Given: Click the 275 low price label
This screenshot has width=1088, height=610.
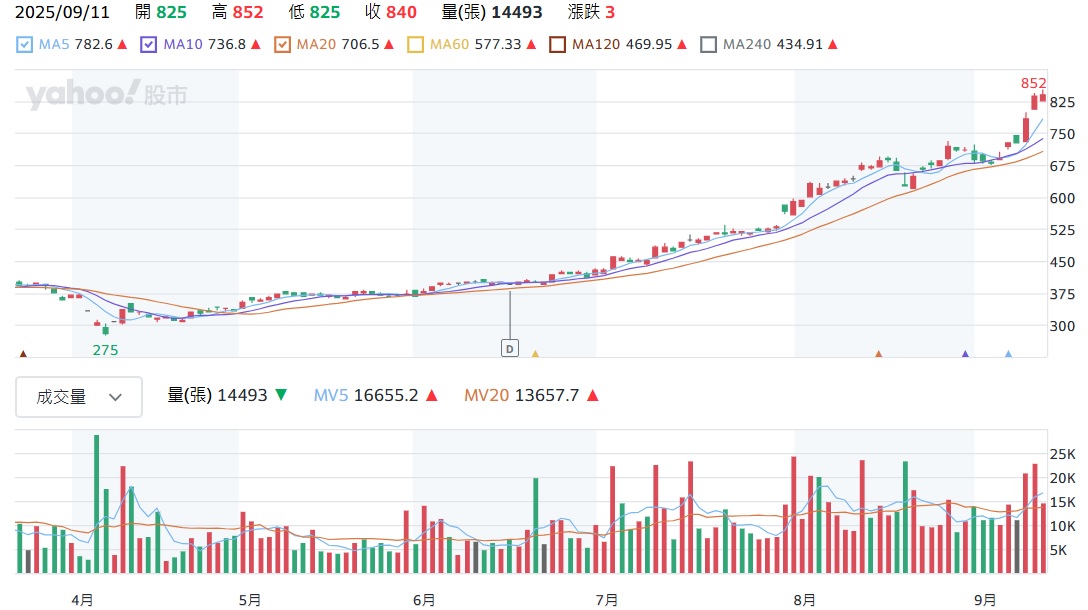Looking at the screenshot, I should pyautogui.click(x=105, y=350).
